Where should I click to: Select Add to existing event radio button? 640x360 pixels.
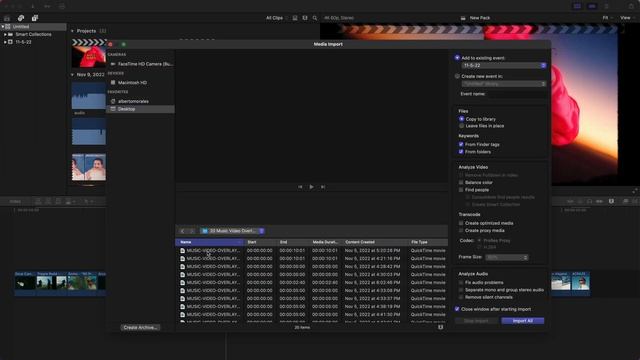(x=457, y=58)
